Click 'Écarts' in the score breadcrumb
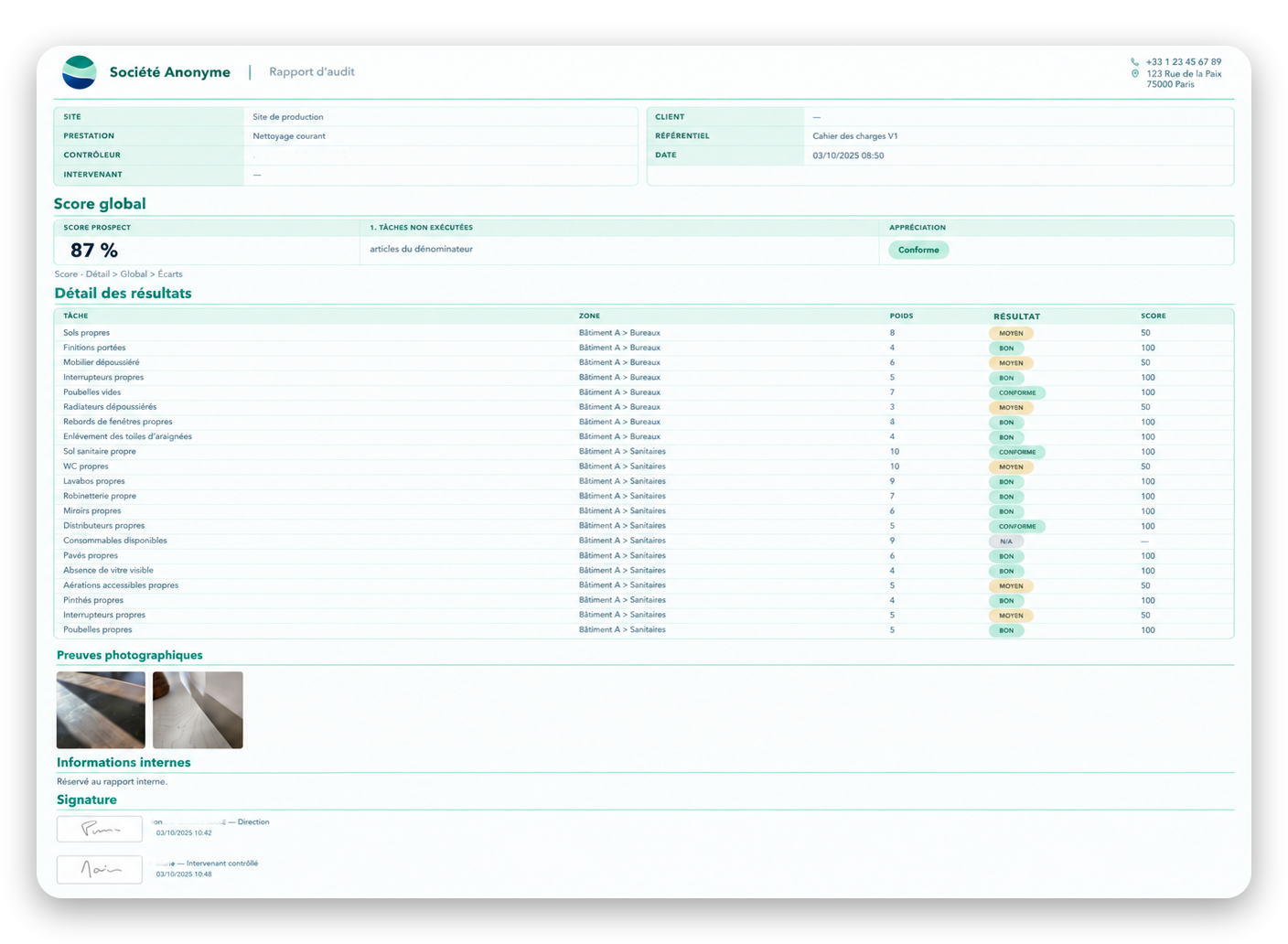Image resolution: width=1288 pixels, height=944 pixels. [x=170, y=274]
